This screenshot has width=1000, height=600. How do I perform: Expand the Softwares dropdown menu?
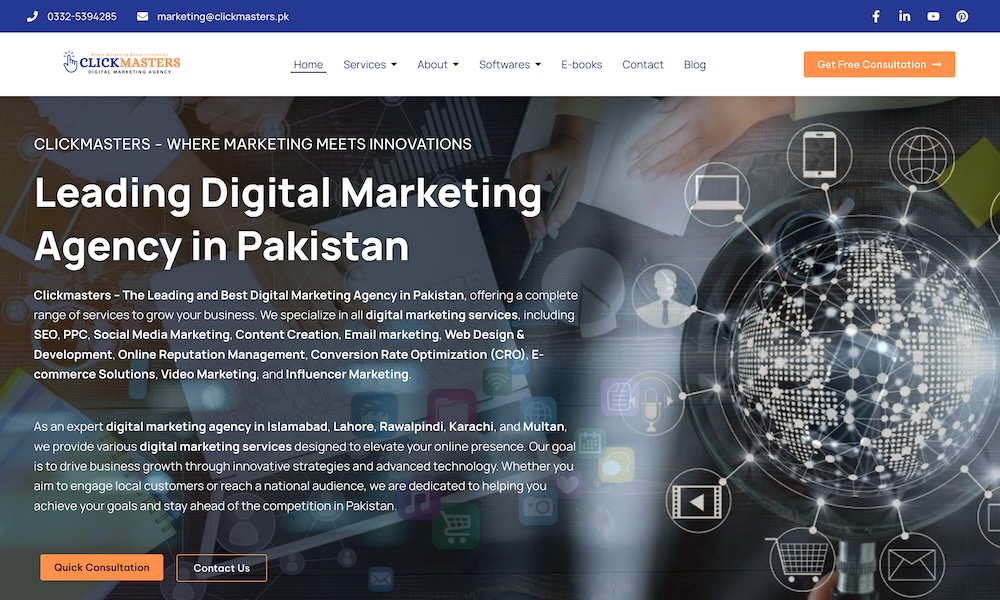coord(510,64)
